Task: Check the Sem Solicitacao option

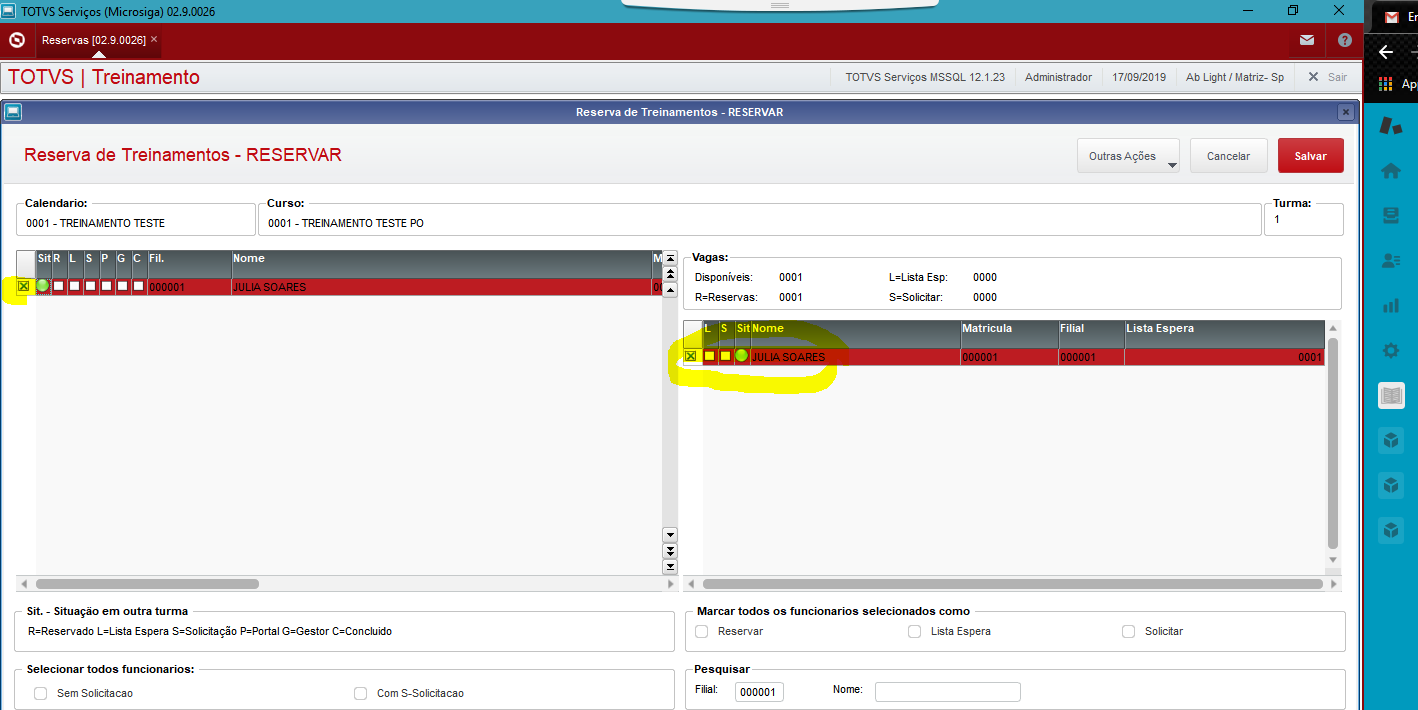Action: 40,693
